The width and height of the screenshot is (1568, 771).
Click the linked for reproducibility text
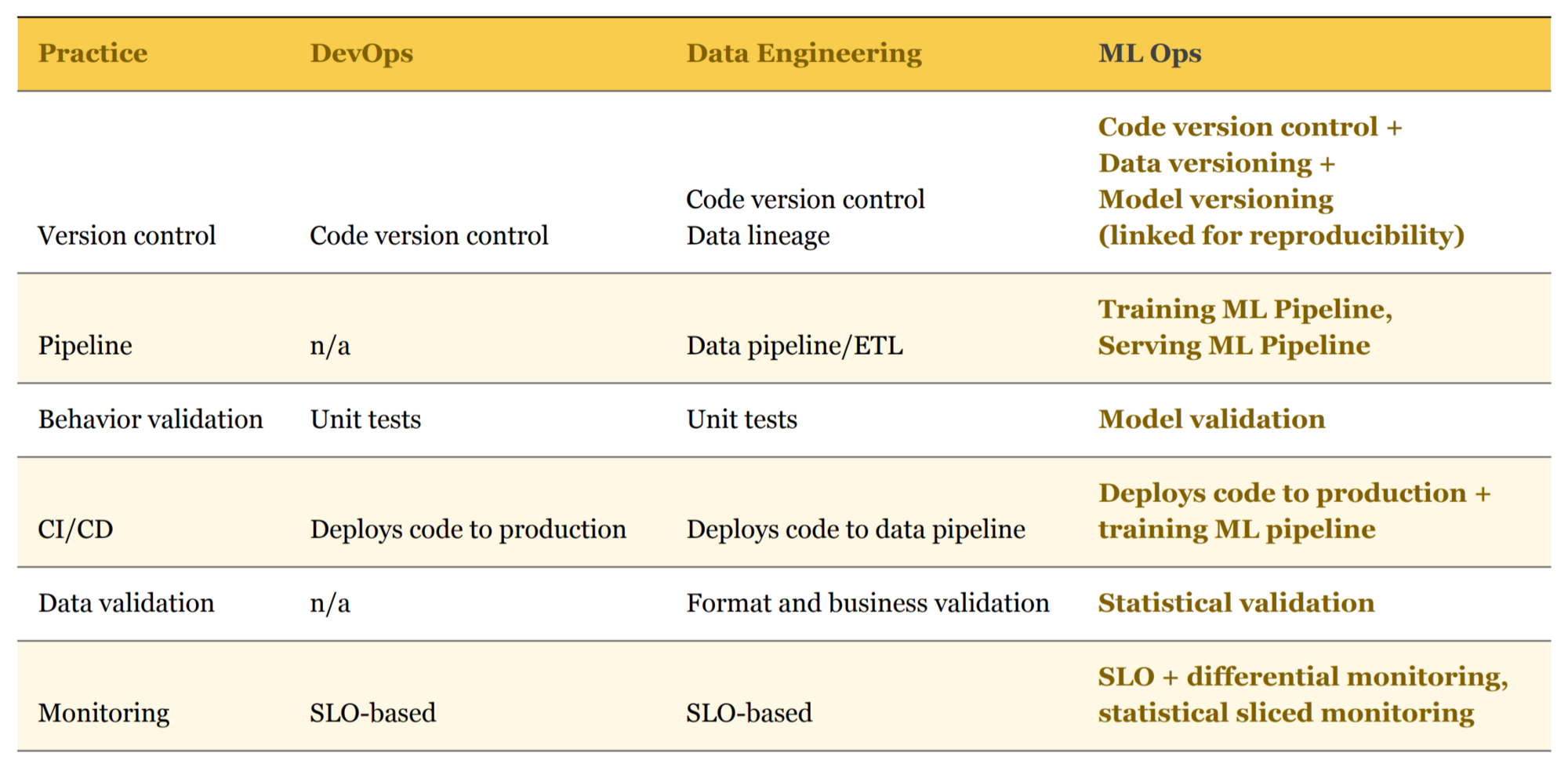pyautogui.click(x=1281, y=236)
